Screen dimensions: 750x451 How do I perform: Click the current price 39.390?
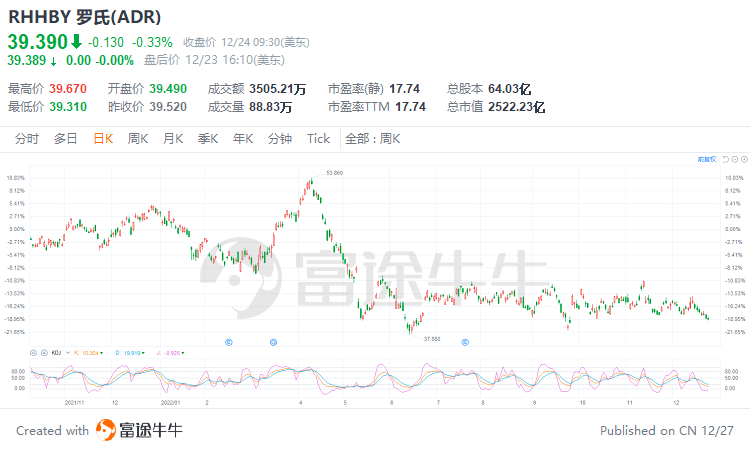[x=38, y=42]
